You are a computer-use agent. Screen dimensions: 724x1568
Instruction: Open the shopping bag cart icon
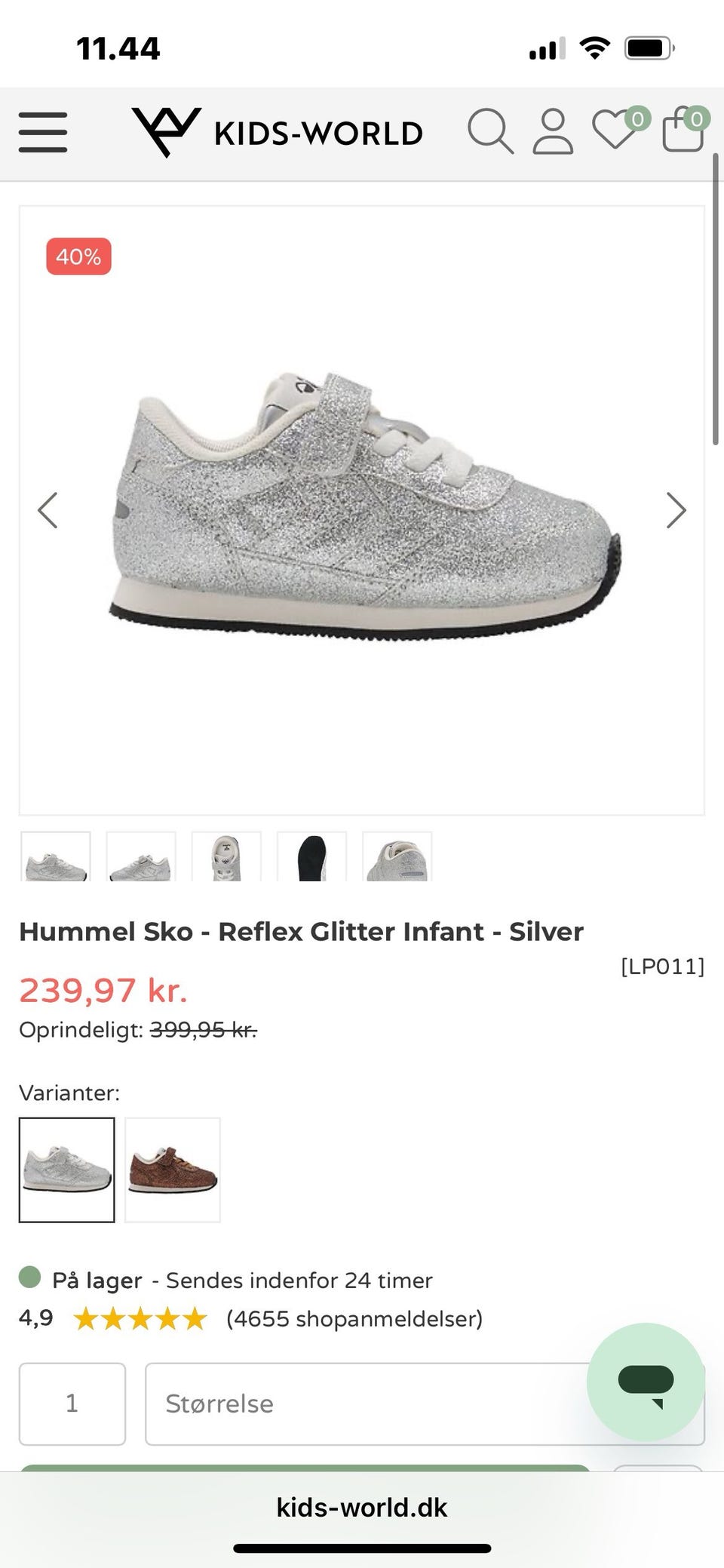point(683,128)
